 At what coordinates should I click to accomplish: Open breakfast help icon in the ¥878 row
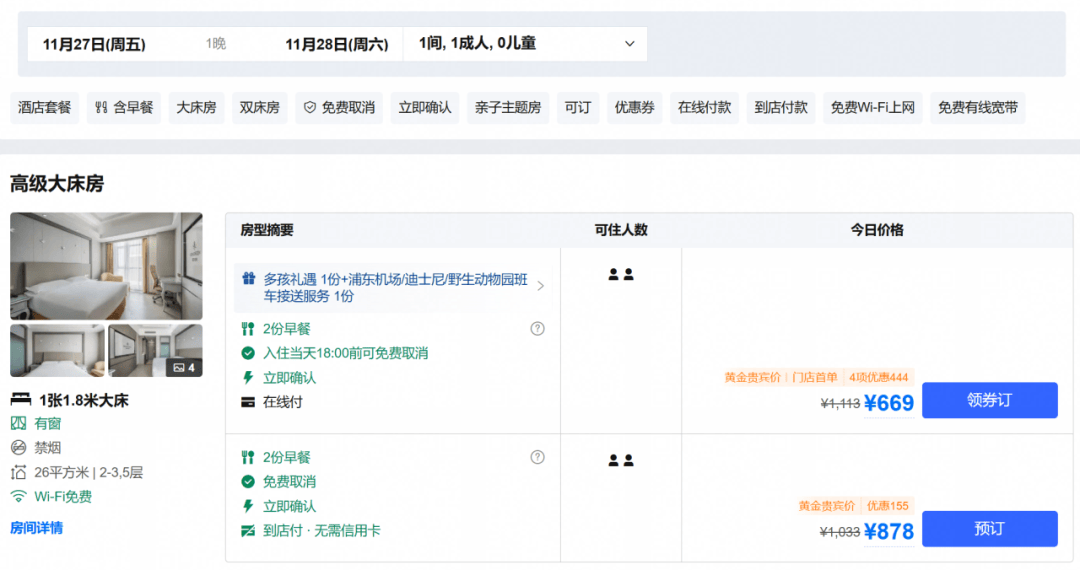[537, 457]
